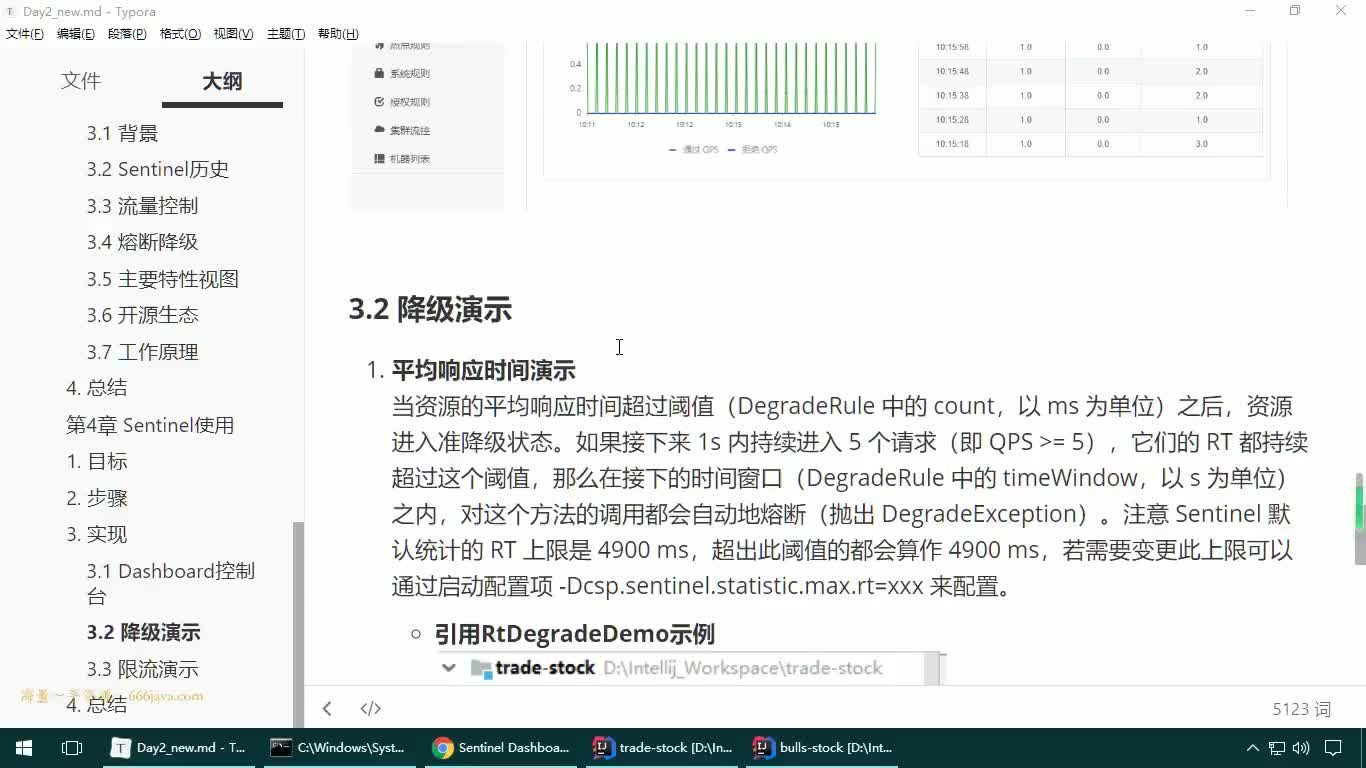
Task: Jump to outline item 3.3 流量控制
Action: click(142, 206)
